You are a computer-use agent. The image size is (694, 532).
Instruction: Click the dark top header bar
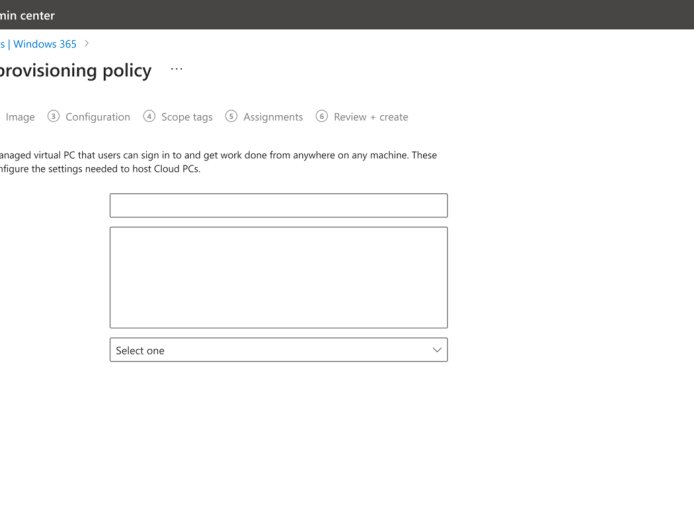pyautogui.click(x=400, y=15)
